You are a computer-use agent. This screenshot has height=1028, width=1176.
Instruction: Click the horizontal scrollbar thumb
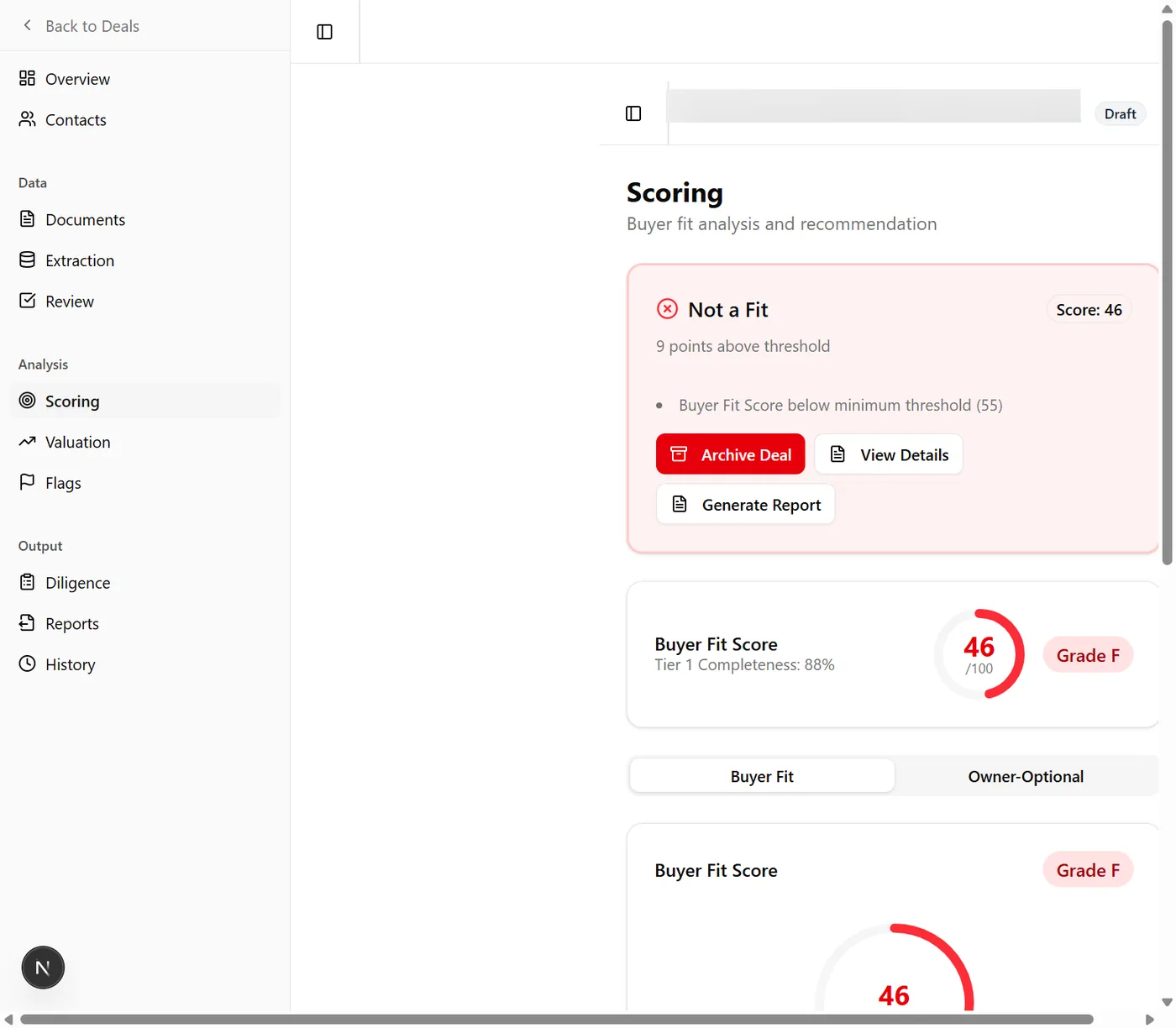(557, 1020)
